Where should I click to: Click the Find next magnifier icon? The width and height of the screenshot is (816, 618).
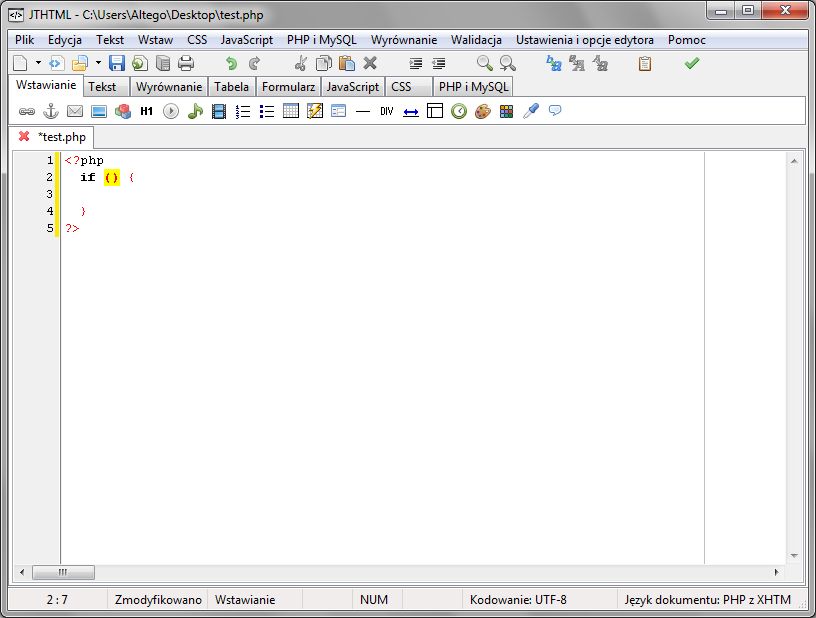(507, 63)
